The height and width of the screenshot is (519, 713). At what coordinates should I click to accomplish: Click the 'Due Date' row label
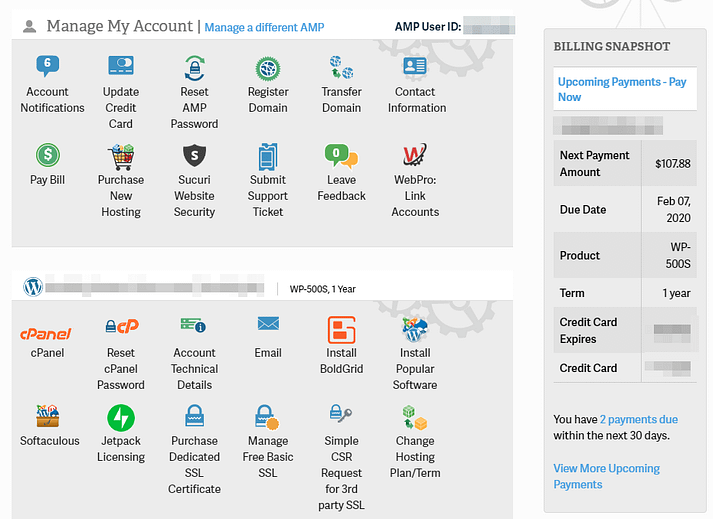[x=583, y=209]
